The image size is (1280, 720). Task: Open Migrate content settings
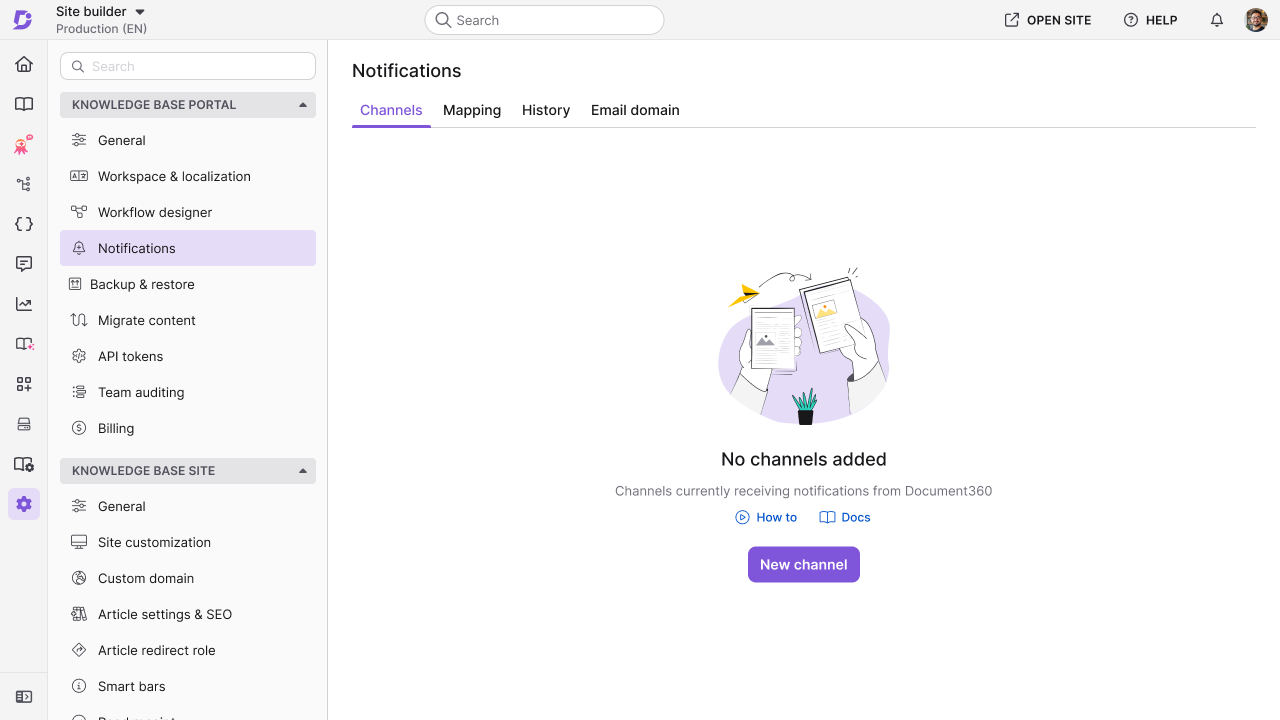pos(188,320)
